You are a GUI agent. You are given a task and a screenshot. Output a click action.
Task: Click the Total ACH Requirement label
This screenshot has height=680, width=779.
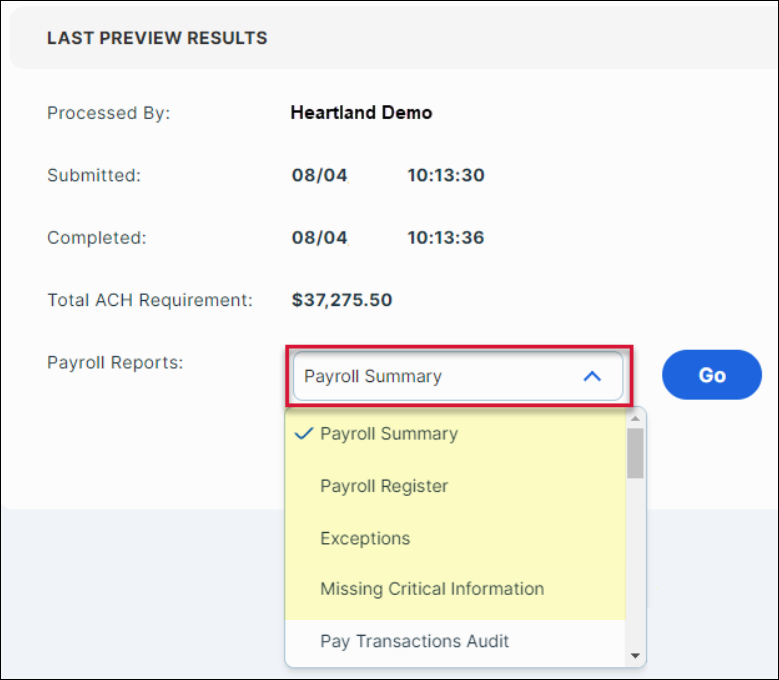pos(150,299)
